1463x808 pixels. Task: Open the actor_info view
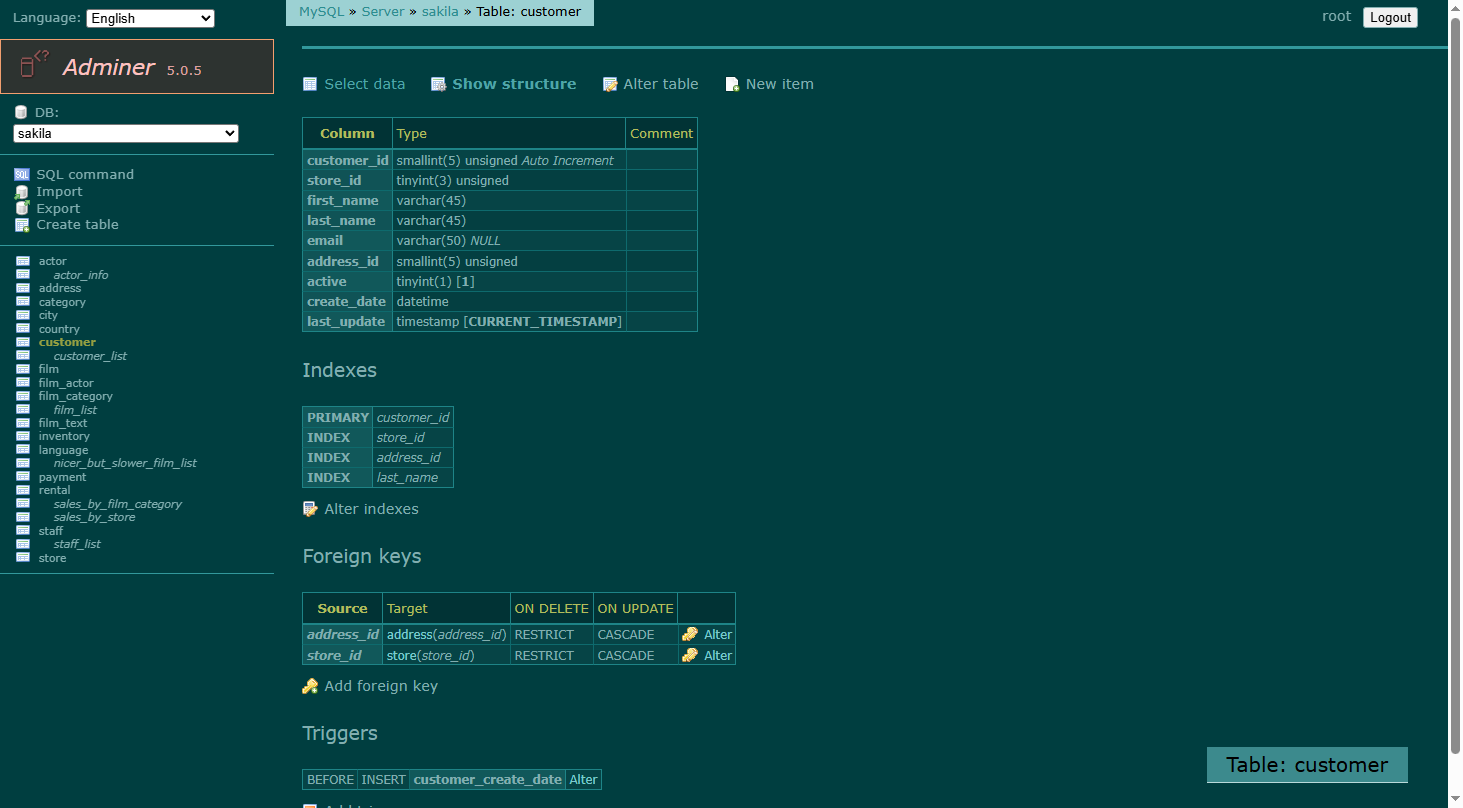click(81, 275)
